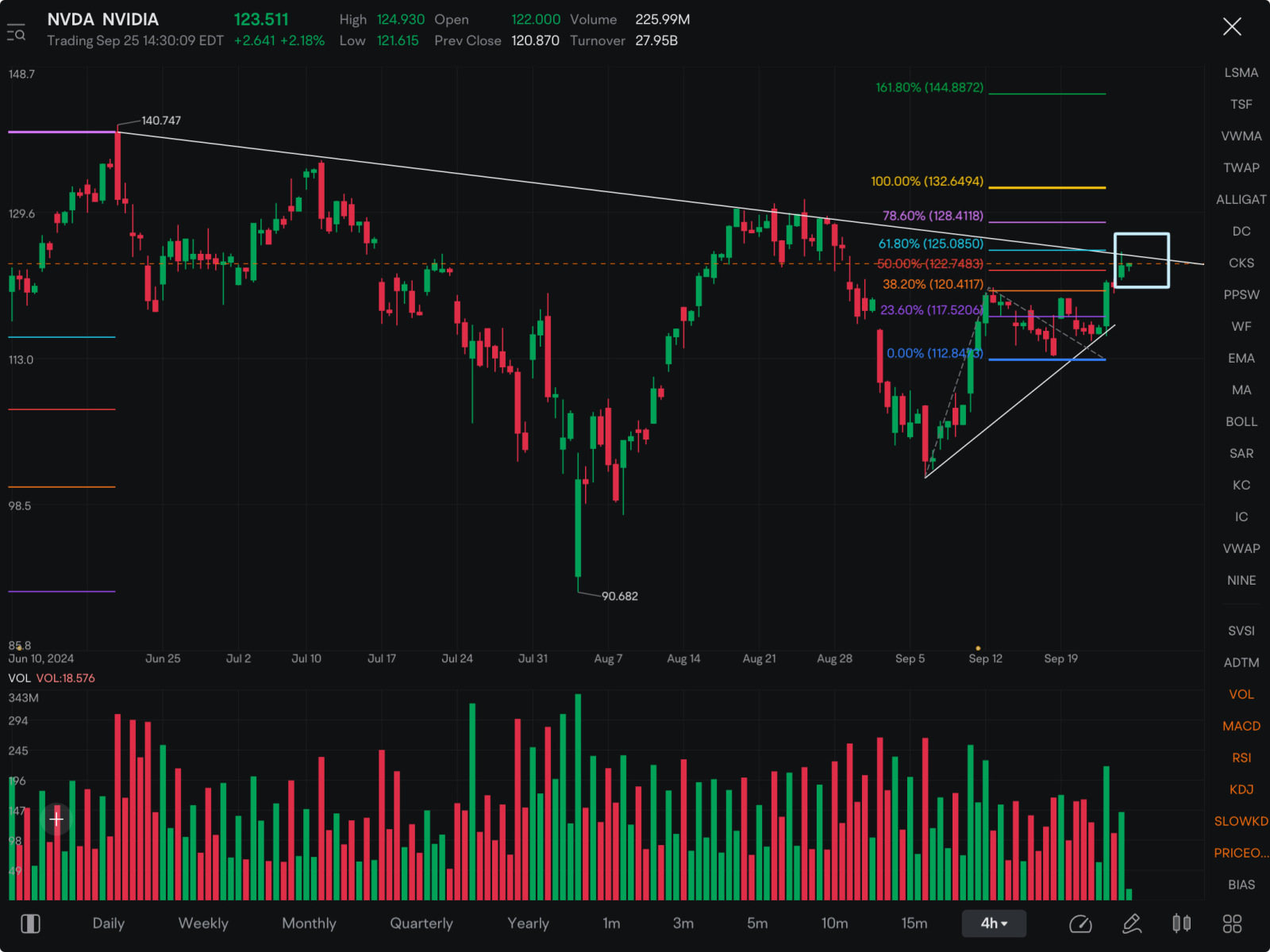Switch to the Monthly timeframe
Screen dimensions: 1270x952
coord(310,923)
